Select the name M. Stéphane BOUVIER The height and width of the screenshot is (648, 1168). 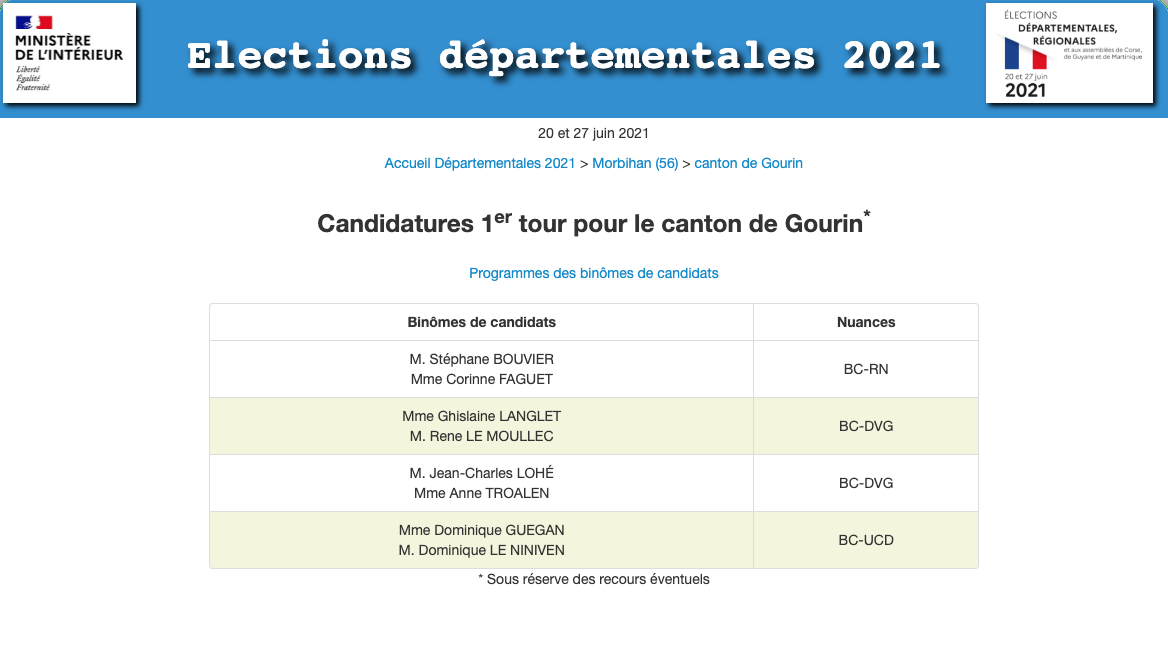(x=482, y=359)
